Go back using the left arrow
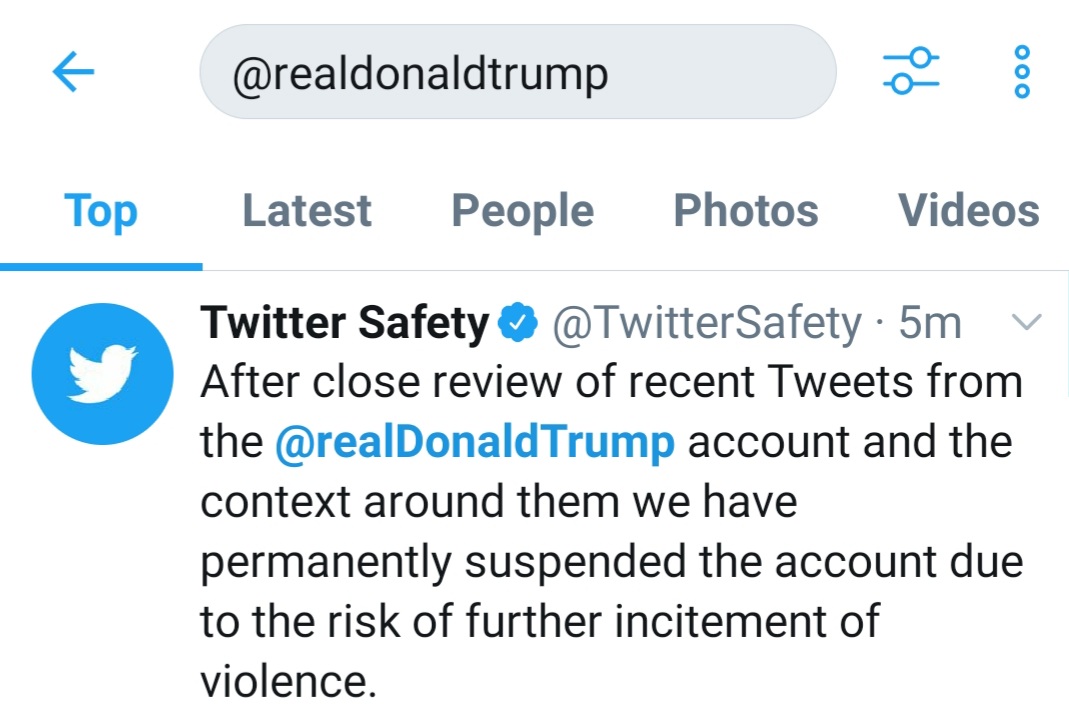Viewport: 1069px width, 710px height. pos(73,72)
